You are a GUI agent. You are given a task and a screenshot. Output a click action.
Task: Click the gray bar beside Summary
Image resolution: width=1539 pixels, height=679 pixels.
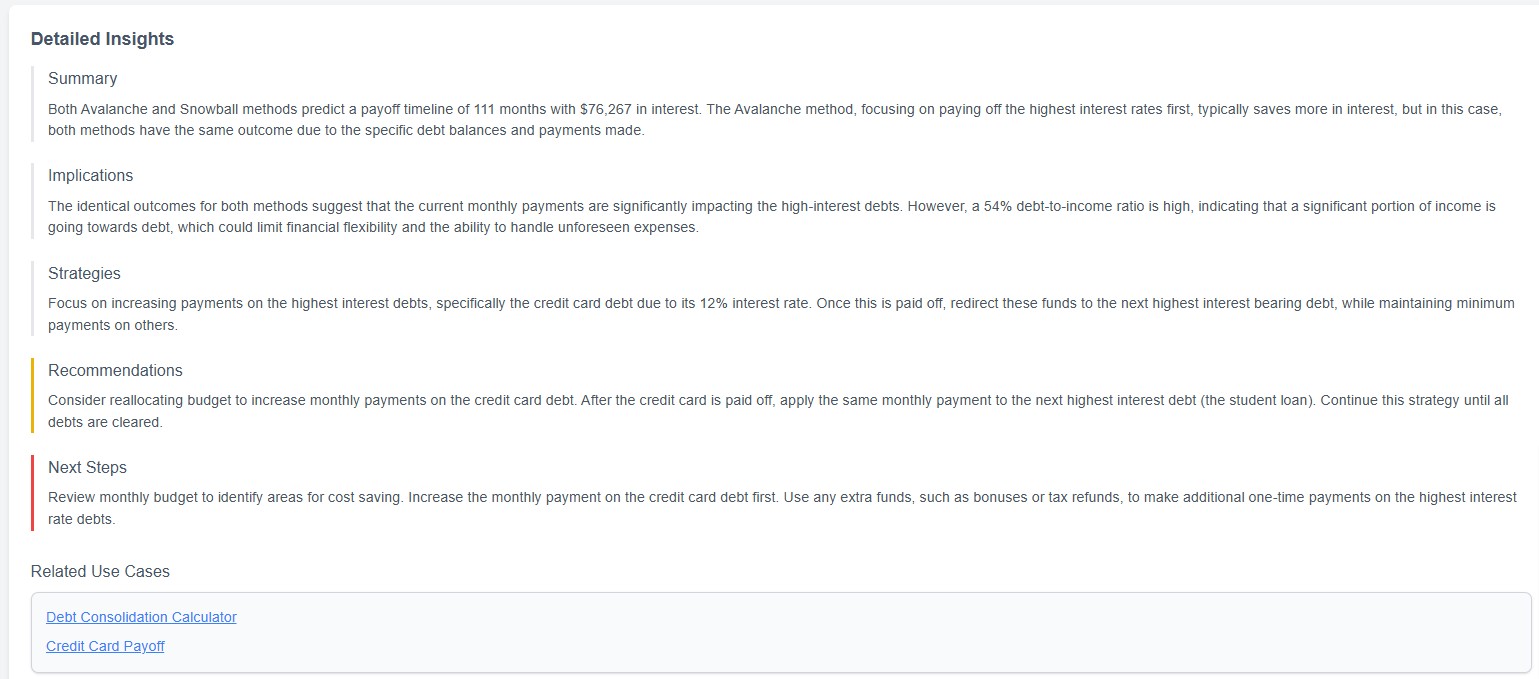33,104
